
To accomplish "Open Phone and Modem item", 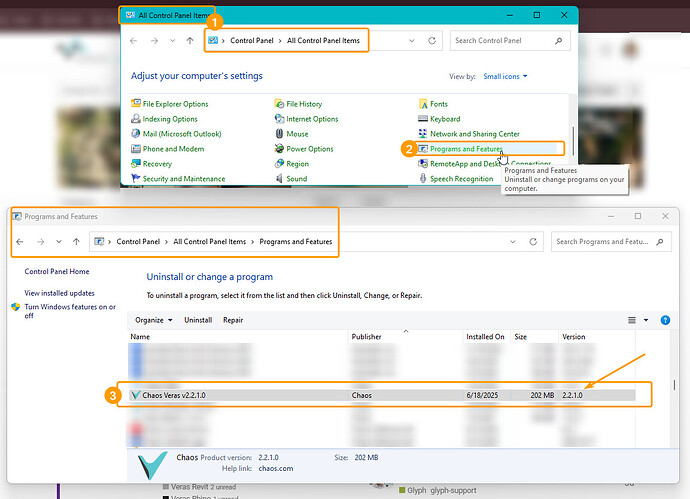I will [168, 149].
